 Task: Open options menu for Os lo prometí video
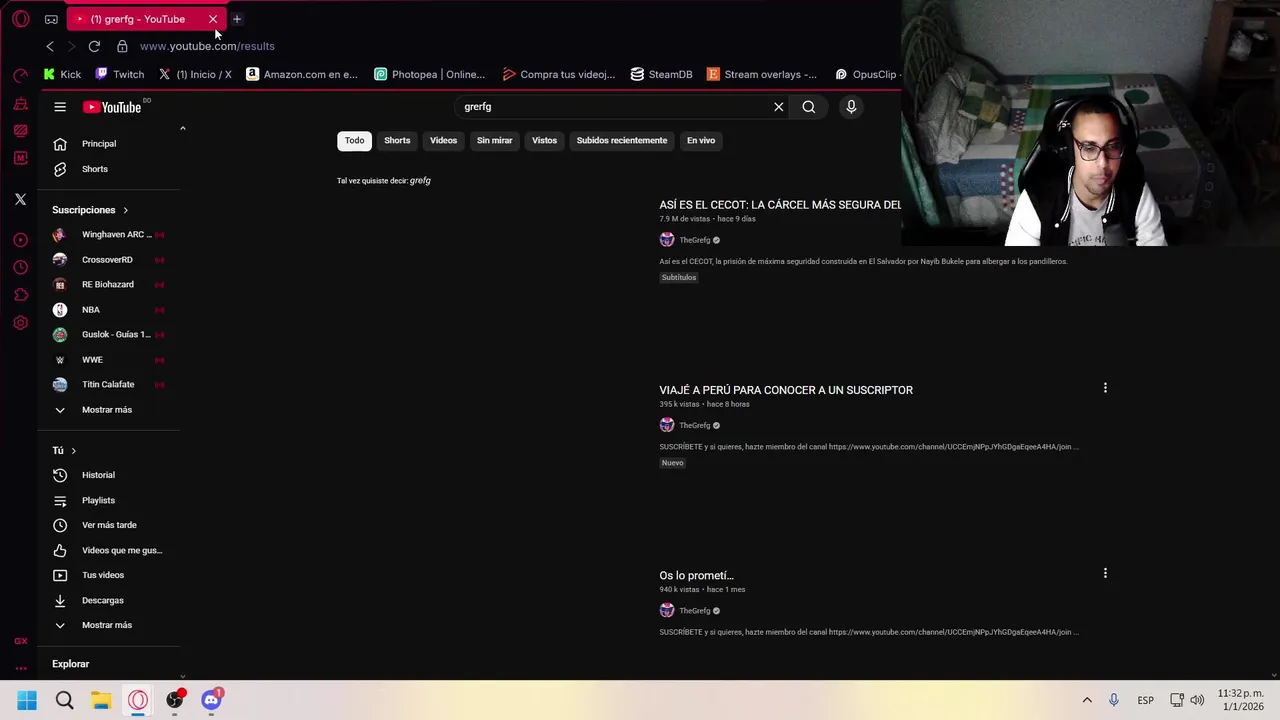click(1105, 573)
